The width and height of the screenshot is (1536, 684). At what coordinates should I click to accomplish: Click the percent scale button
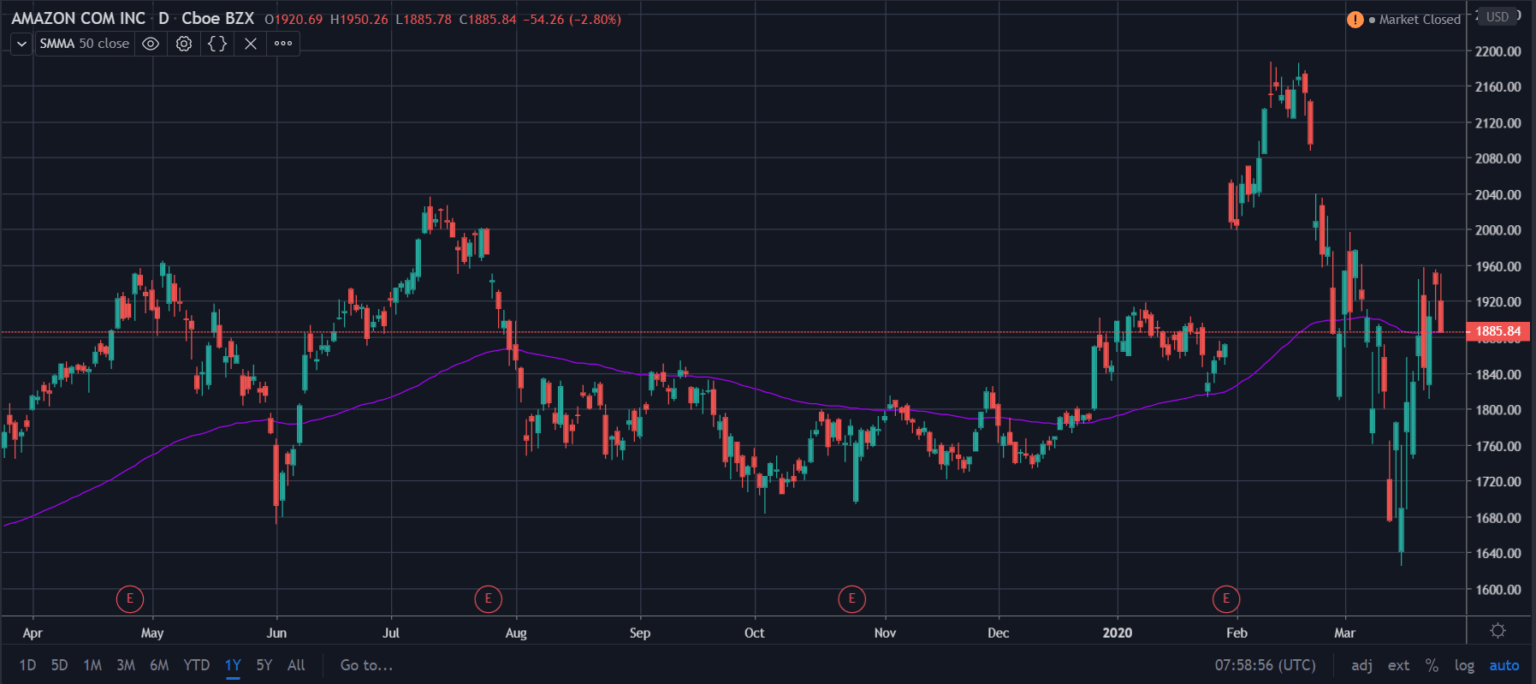click(1431, 665)
